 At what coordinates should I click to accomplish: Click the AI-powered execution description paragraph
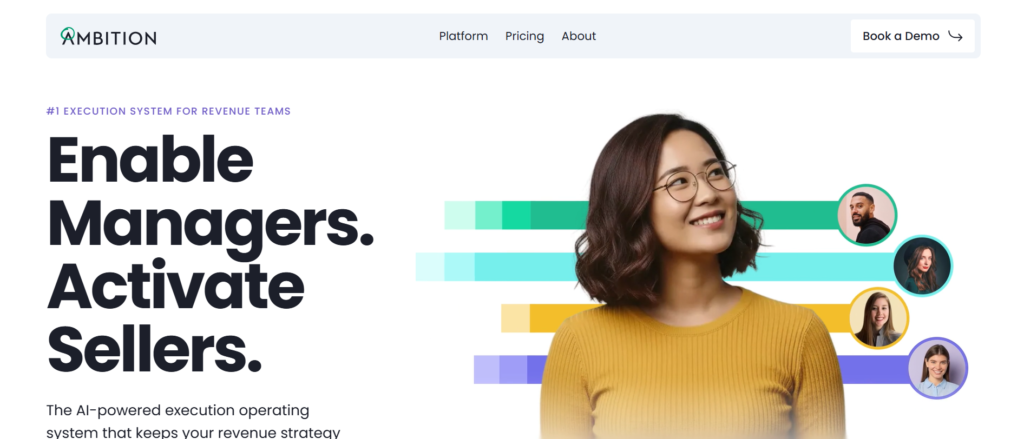(193, 421)
